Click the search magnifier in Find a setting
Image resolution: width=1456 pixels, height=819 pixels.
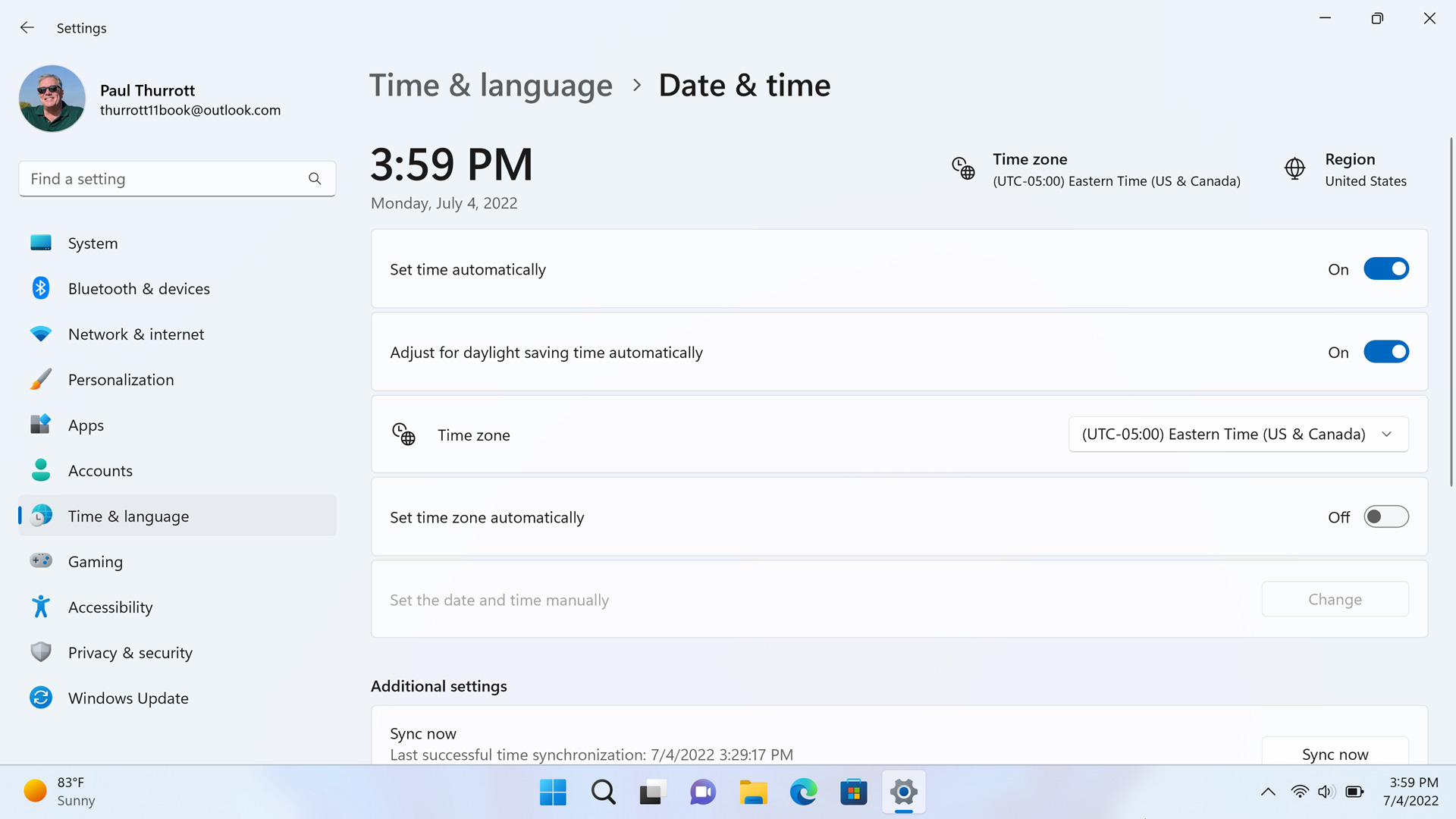point(315,179)
